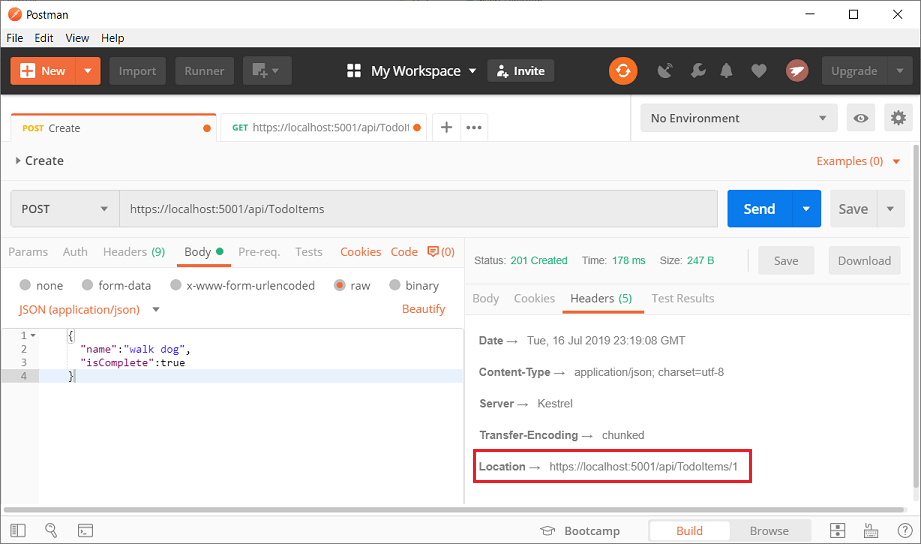
Task: Switch to request Tests tab
Action: click(x=308, y=251)
